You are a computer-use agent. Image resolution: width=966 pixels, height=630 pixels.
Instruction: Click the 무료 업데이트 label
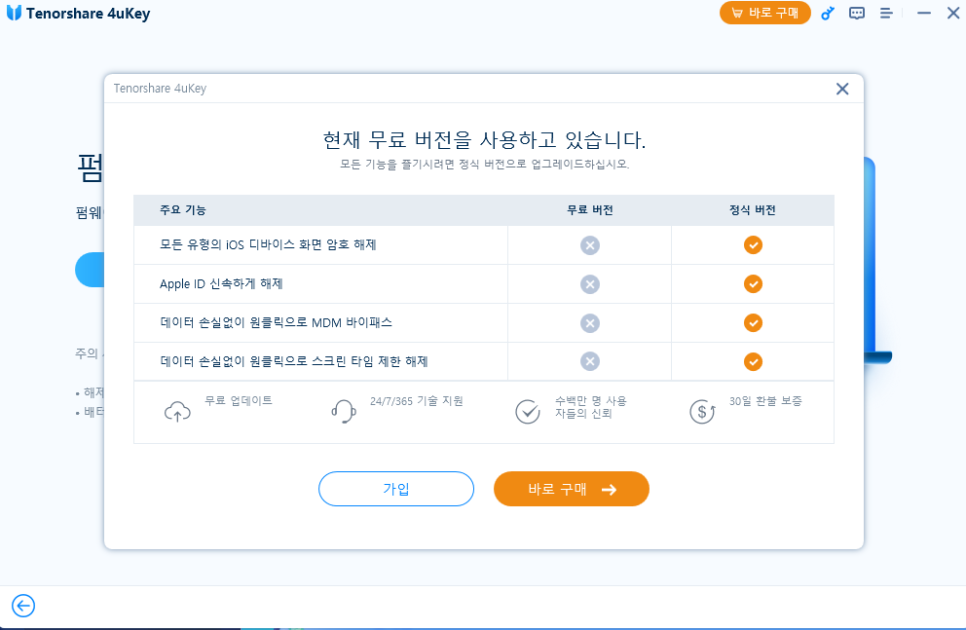coord(238,401)
